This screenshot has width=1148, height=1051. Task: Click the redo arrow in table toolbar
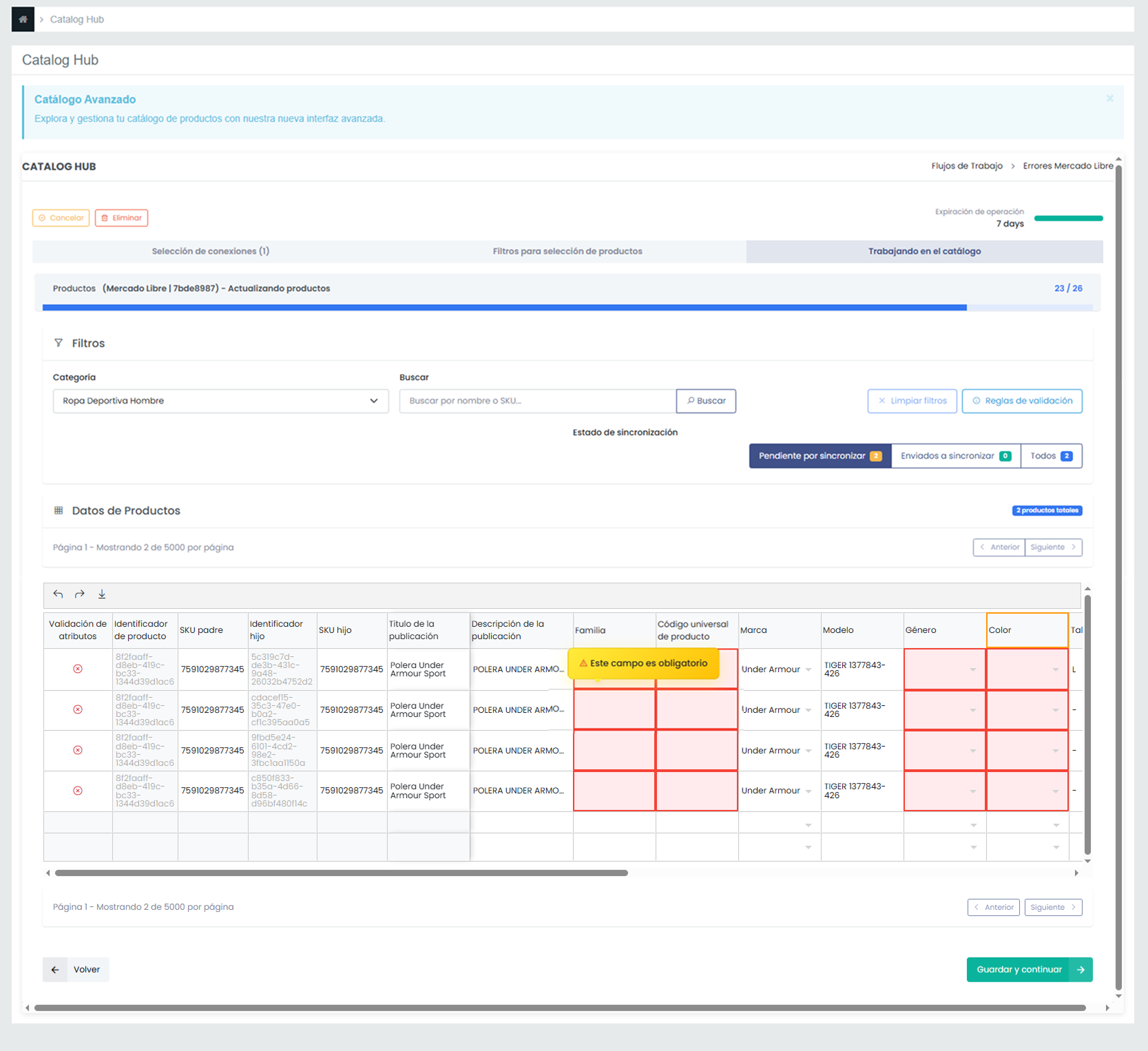pyautogui.click(x=80, y=594)
